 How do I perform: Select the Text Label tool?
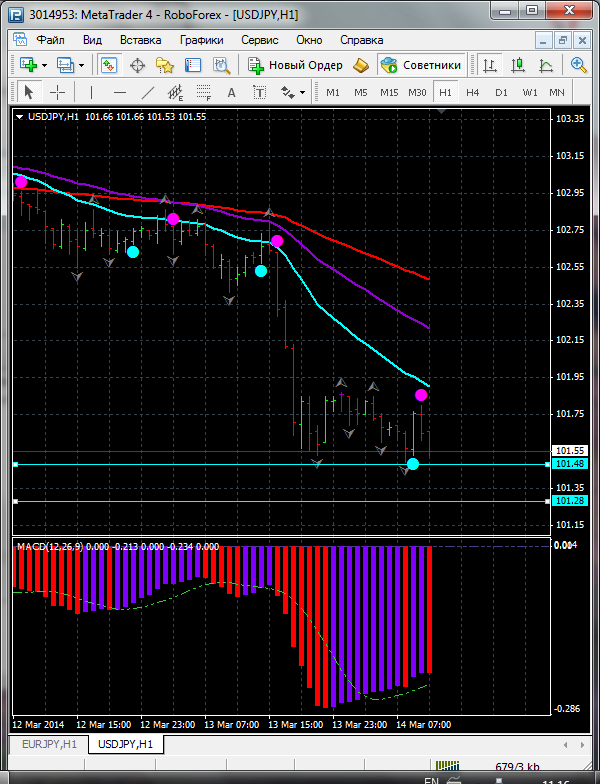tap(260, 92)
